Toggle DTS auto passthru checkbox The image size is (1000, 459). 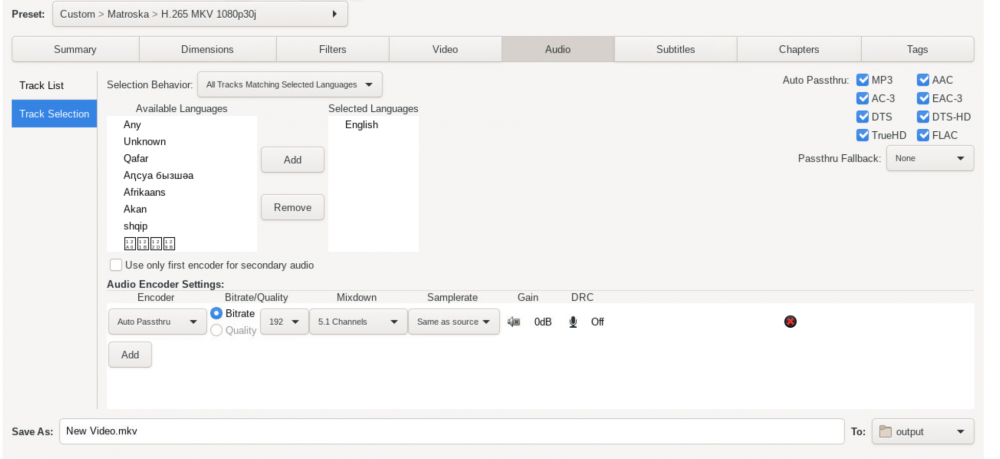coord(862,117)
